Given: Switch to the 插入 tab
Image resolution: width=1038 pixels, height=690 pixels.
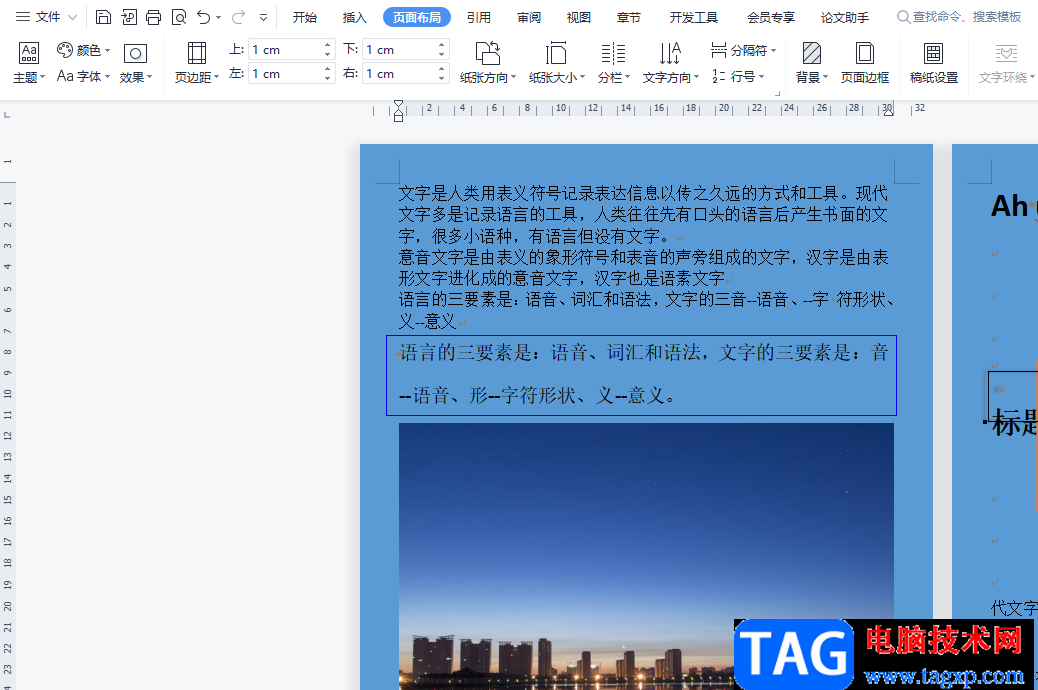Looking at the screenshot, I should coord(355,18).
